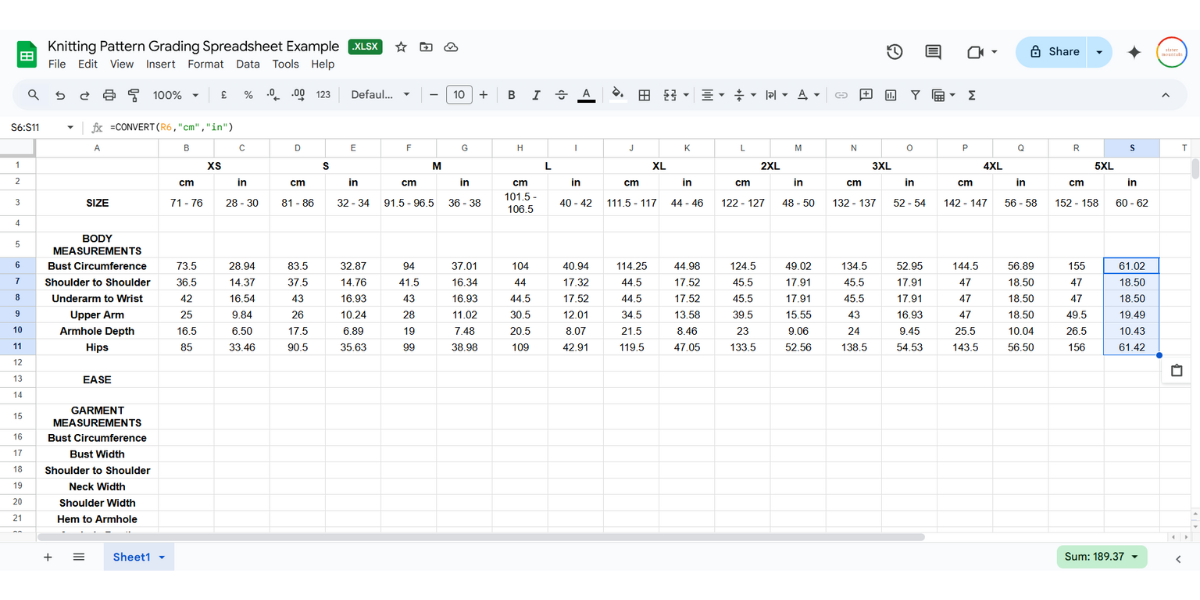Search the menus magnifier icon
Image resolution: width=1200 pixels, height=600 pixels.
(x=33, y=95)
